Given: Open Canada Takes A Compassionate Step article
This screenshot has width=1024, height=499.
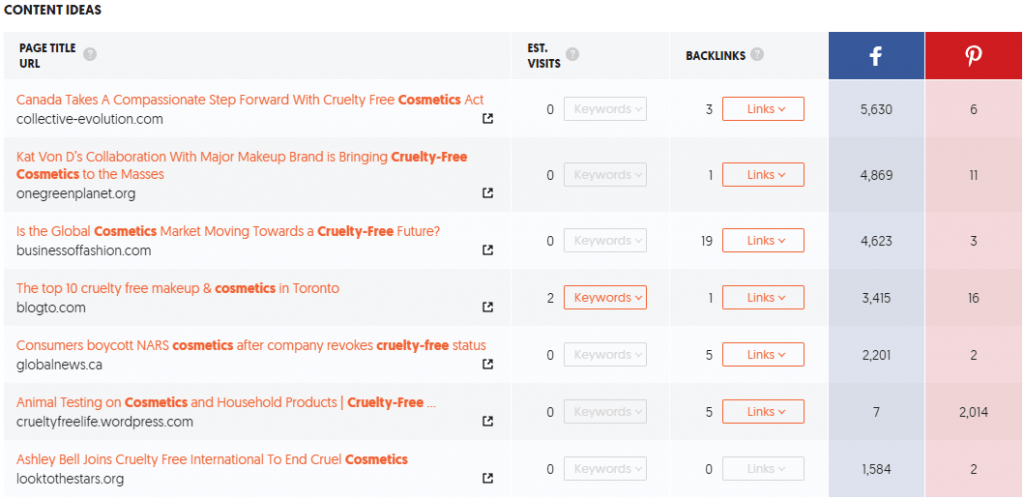Looking at the screenshot, I should 250,99.
